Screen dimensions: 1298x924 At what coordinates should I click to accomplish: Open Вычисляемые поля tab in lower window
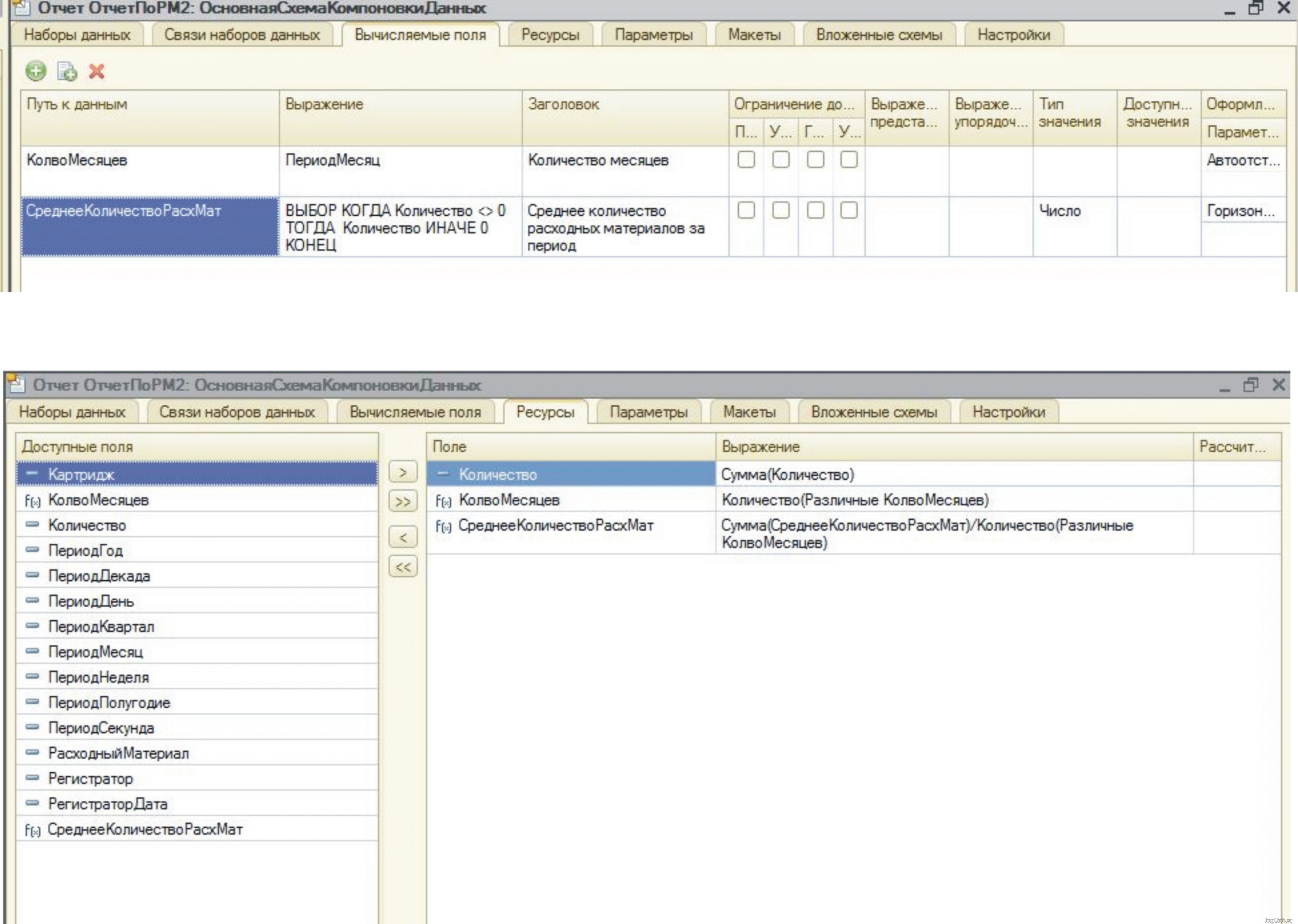(x=415, y=412)
